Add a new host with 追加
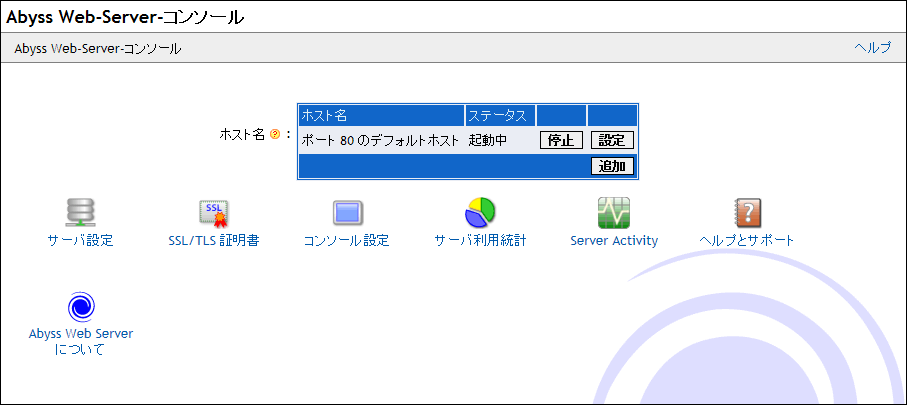The height and width of the screenshot is (405, 907). pyautogui.click(x=612, y=167)
